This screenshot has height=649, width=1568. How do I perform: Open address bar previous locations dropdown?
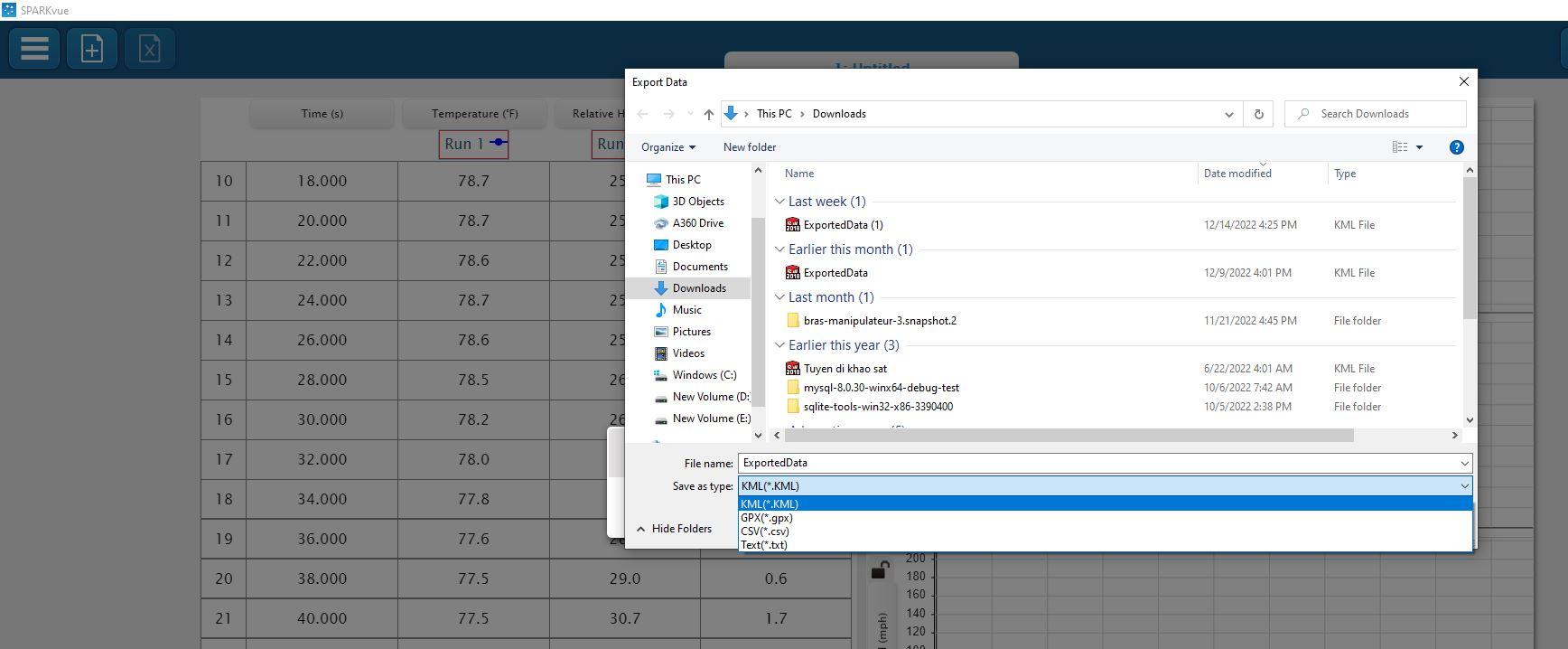pyautogui.click(x=1228, y=114)
